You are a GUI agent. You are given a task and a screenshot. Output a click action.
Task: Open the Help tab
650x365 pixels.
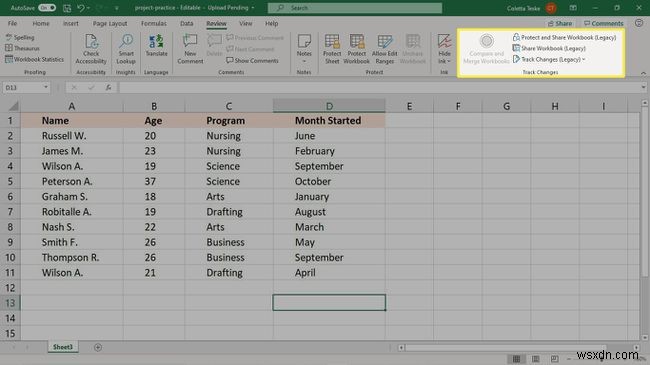tap(272, 24)
